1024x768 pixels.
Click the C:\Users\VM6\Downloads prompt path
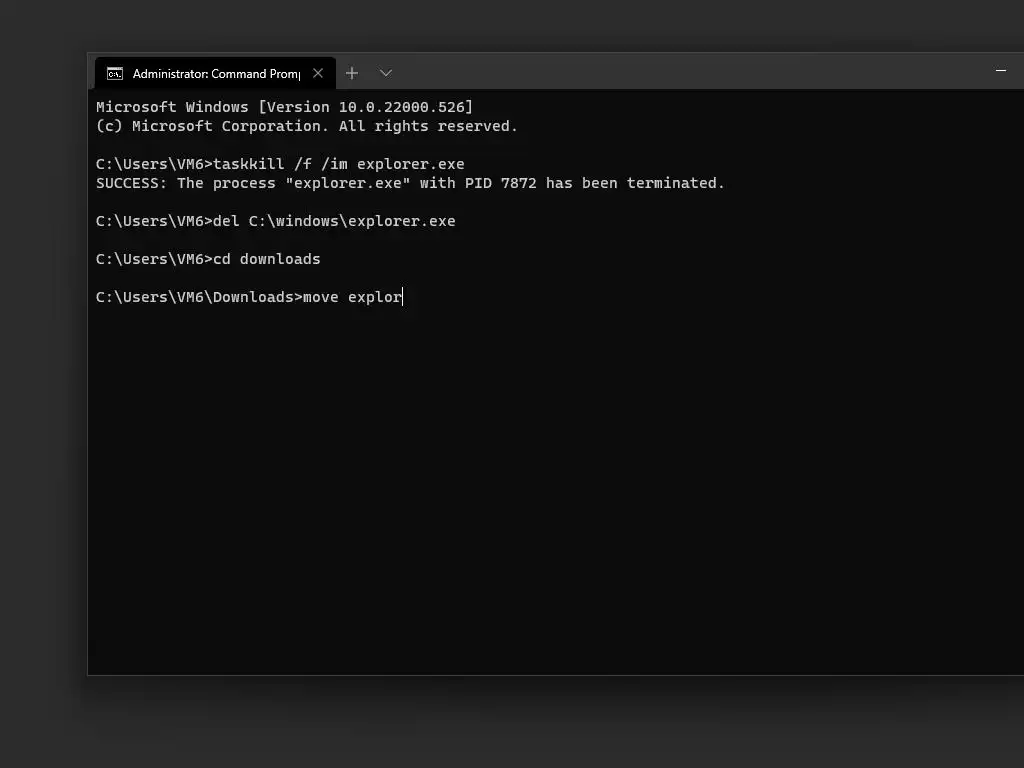point(196,297)
